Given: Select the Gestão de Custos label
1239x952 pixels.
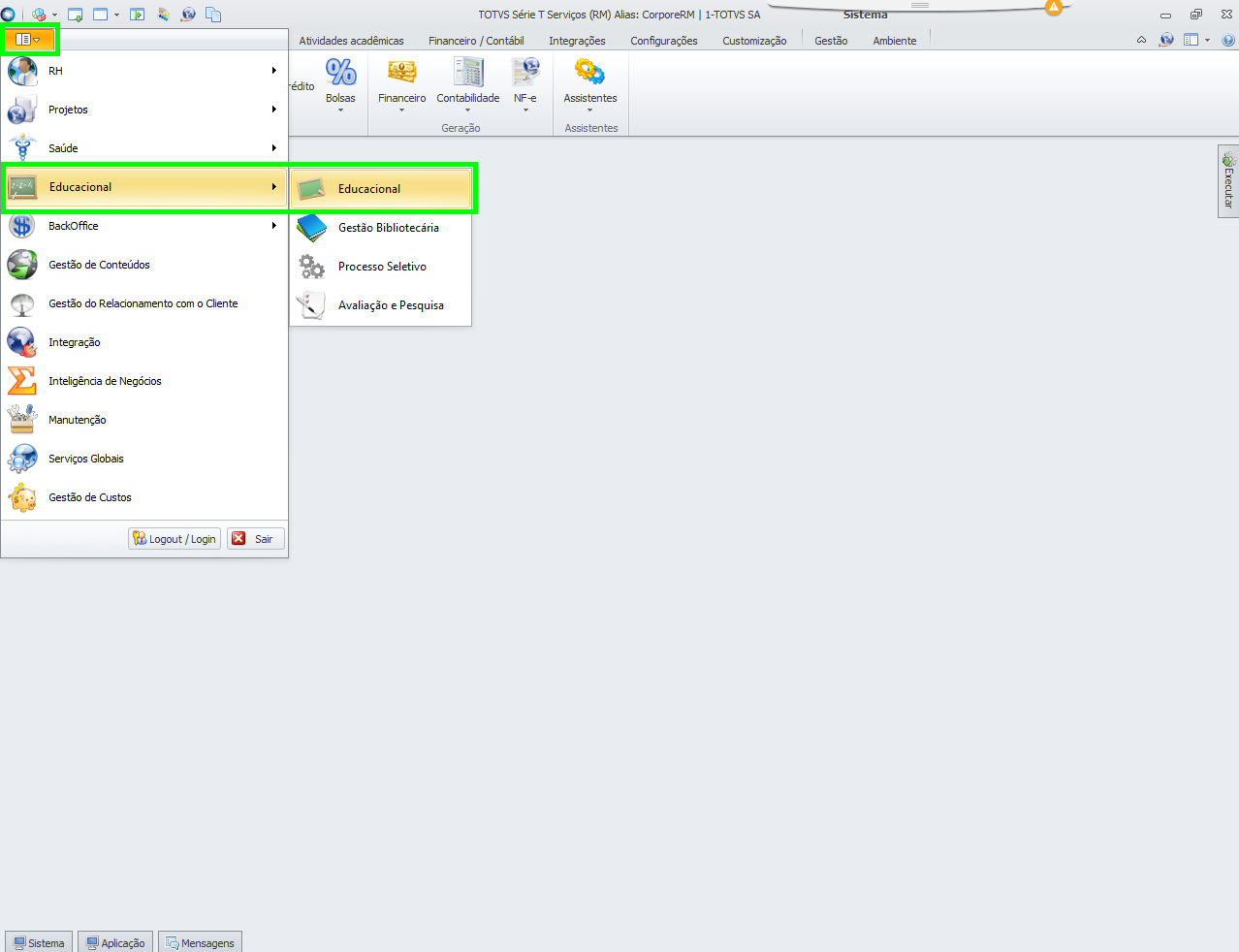Looking at the screenshot, I should 90,497.
